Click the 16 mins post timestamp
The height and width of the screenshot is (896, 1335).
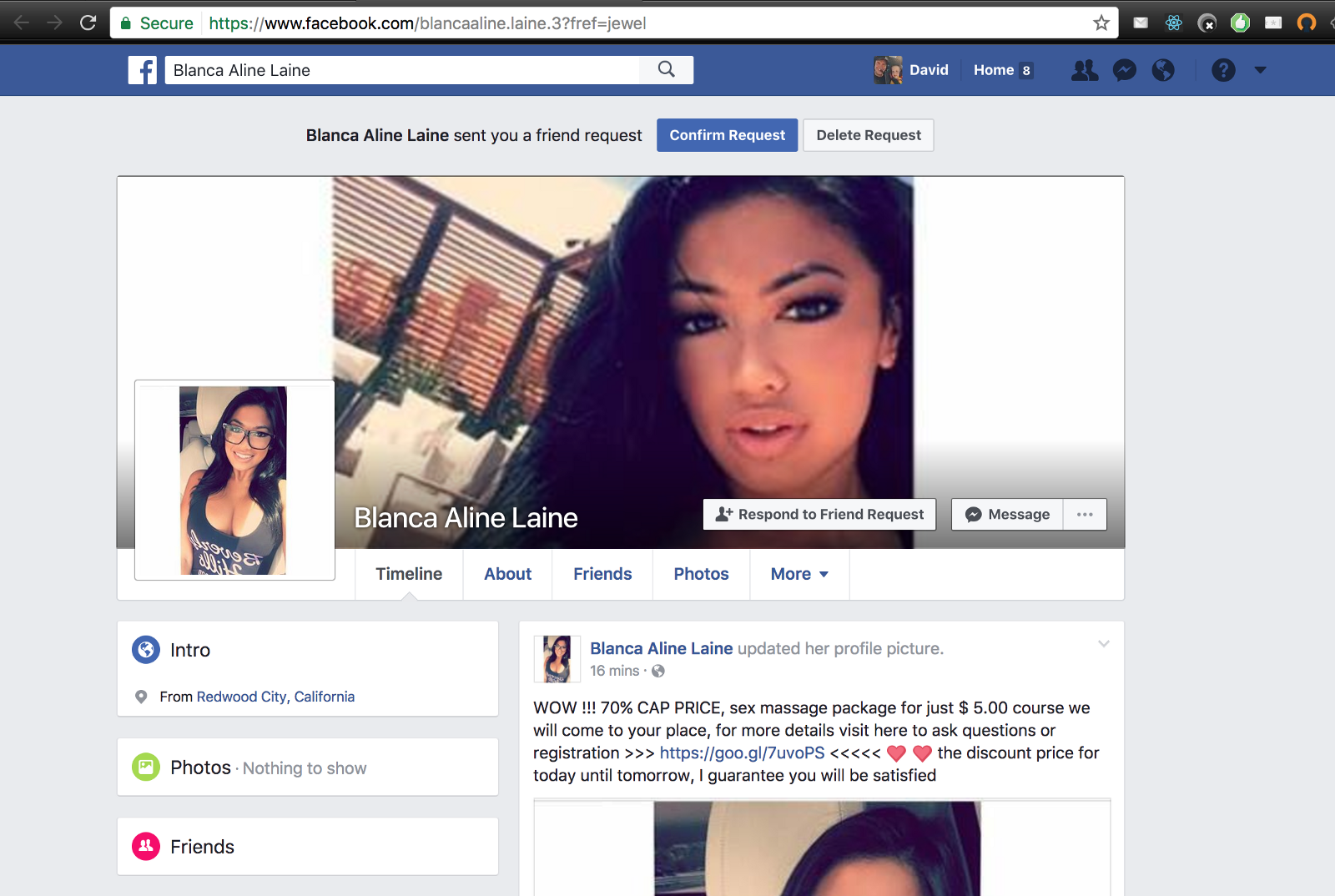(615, 671)
